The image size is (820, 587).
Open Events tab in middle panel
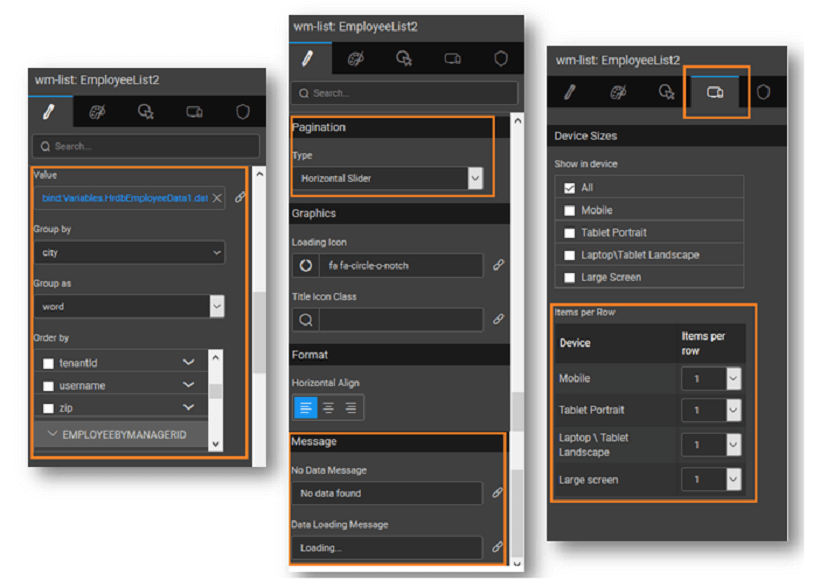pos(404,59)
